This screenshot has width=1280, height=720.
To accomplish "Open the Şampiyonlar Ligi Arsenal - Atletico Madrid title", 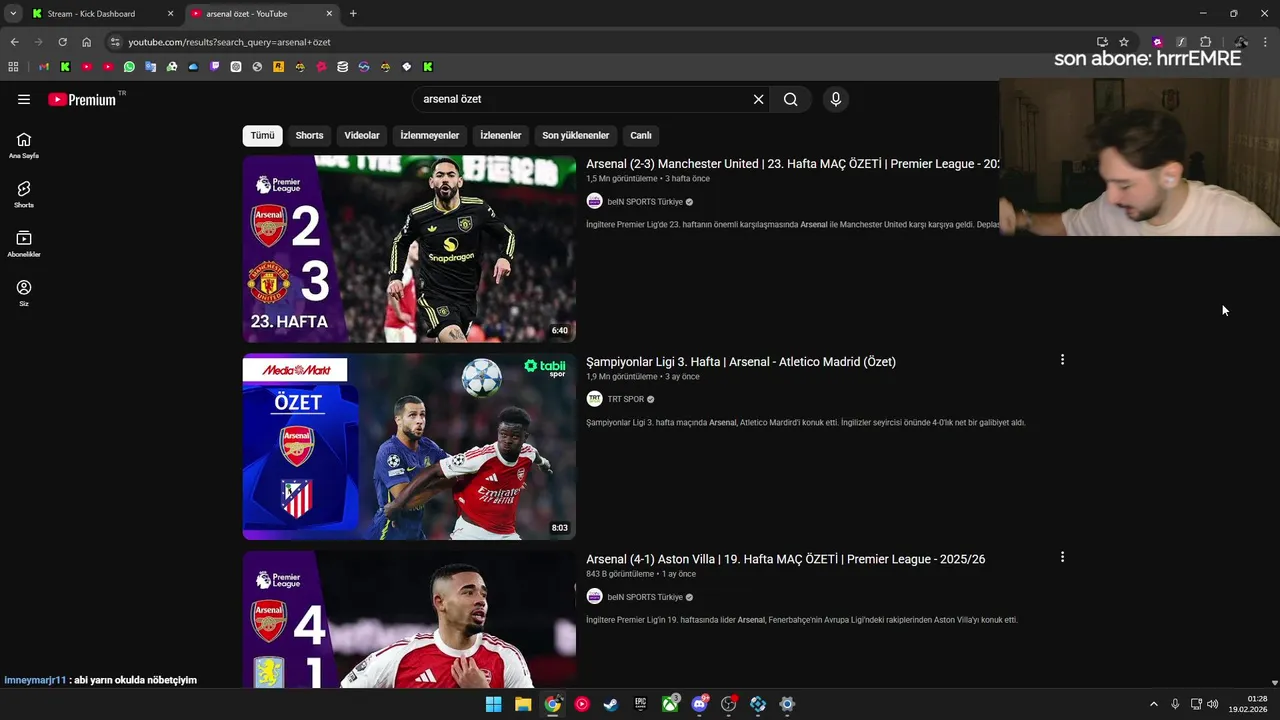I will click(x=741, y=362).
